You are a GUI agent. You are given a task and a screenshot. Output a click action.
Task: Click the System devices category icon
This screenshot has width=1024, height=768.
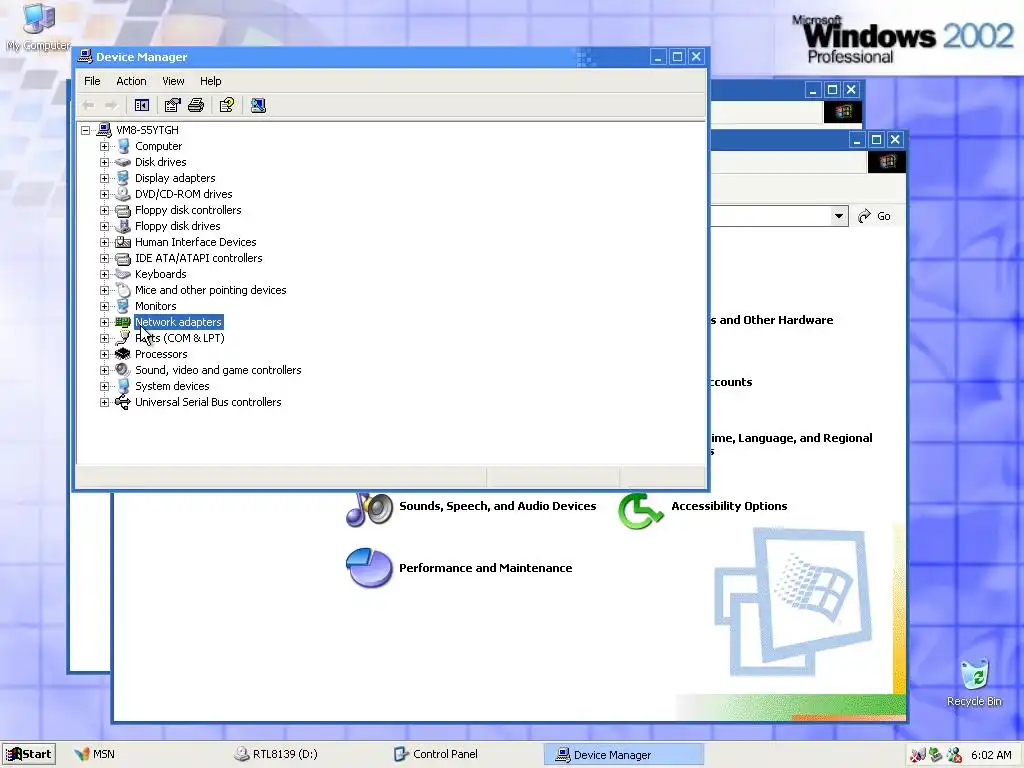[123, 386]
